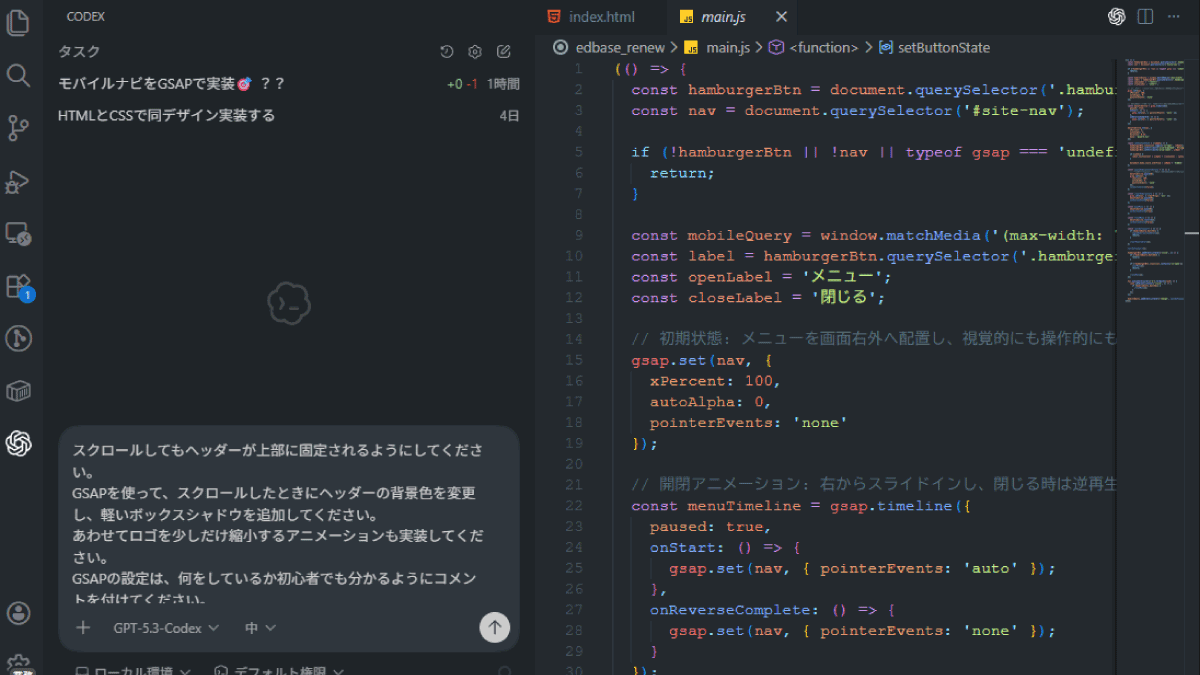Open Remote Explorer view
The image size is (1200, 675).
click(x=18, y=234)
